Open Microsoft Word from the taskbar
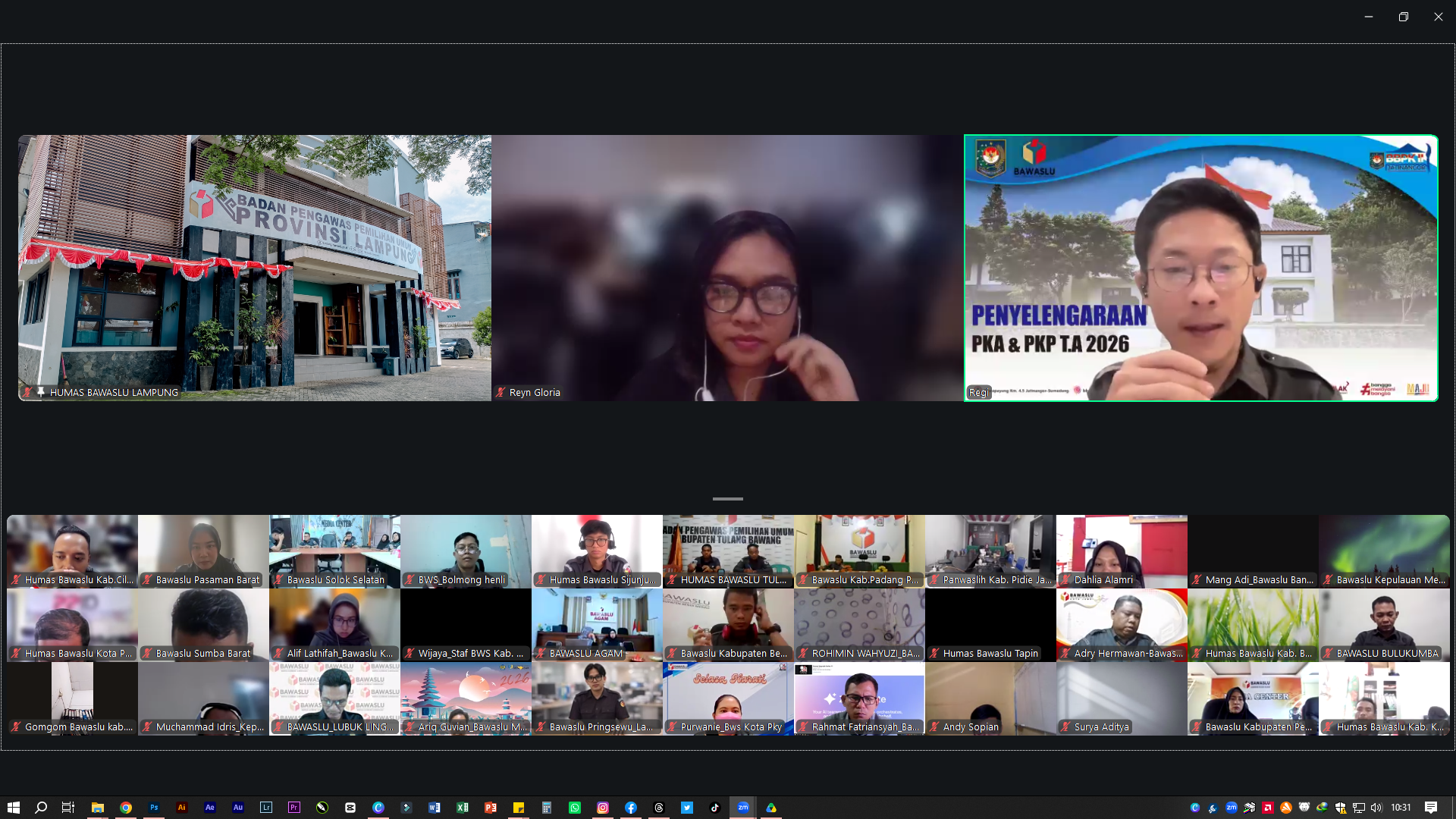Image resolution: width=1456 pixels, height=819 pixels. tap(435, 808)
